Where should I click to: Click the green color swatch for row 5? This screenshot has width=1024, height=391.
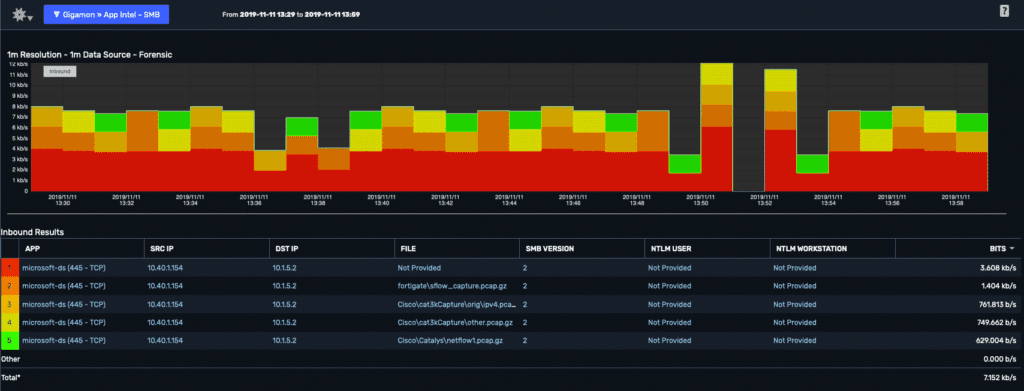point(10,341)
